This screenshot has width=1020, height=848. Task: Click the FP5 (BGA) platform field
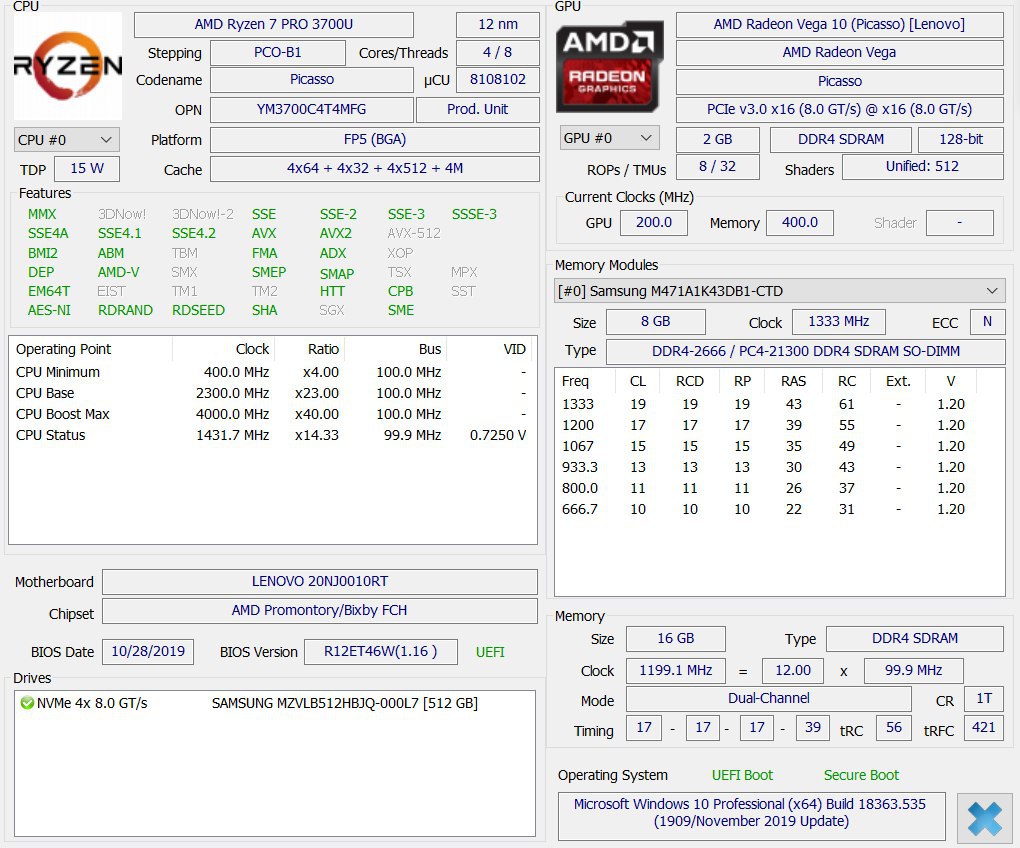point(375,140)
